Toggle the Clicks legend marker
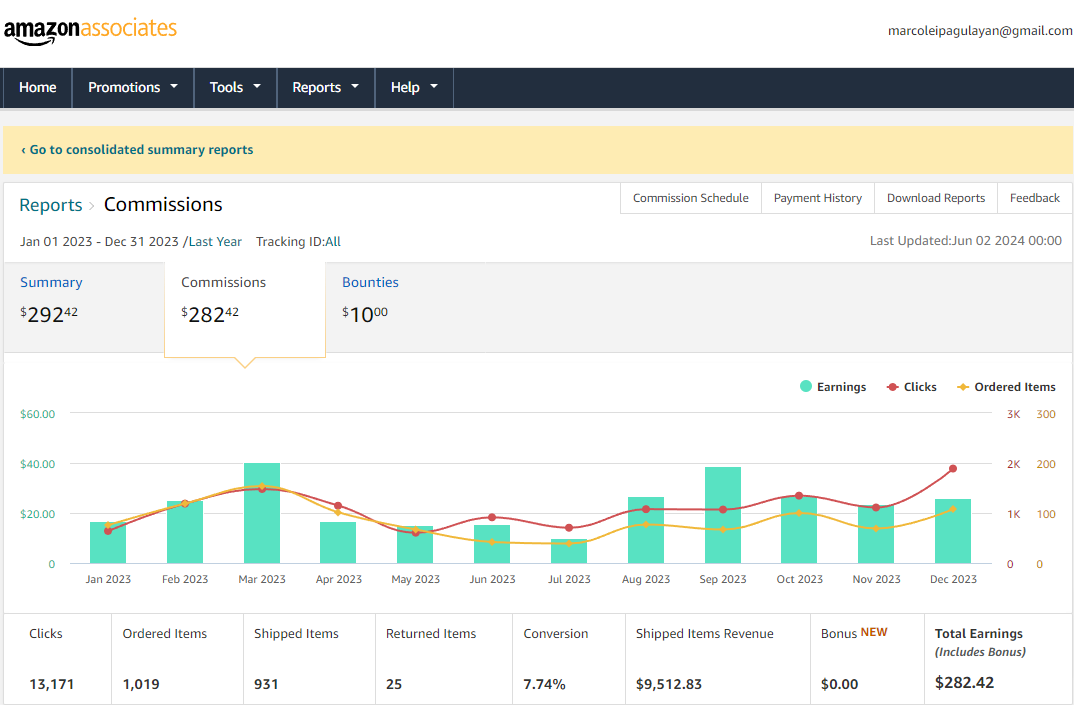Image resolution: width=1074 pixels, height=705 pixels. 892,387
